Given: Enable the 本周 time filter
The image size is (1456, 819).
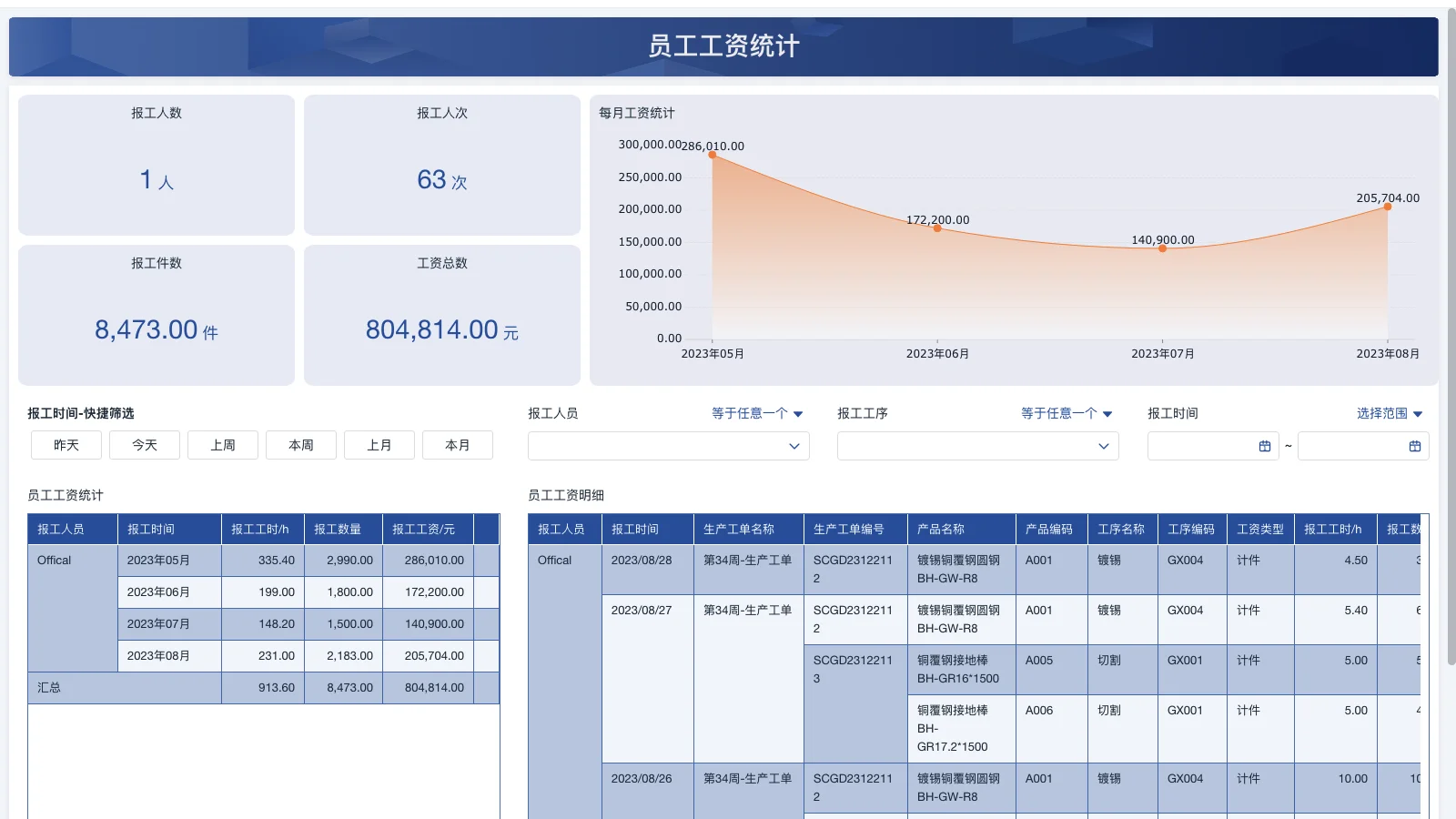Looking at the screenshot, I should point(300,445).
